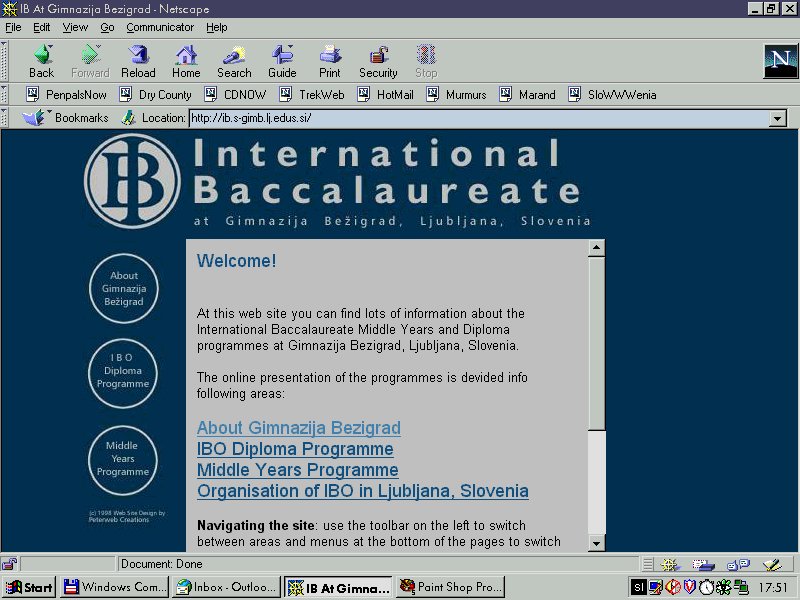Open the View menu
The height and width of the screenshot is (600, 800).
[75, 28]
